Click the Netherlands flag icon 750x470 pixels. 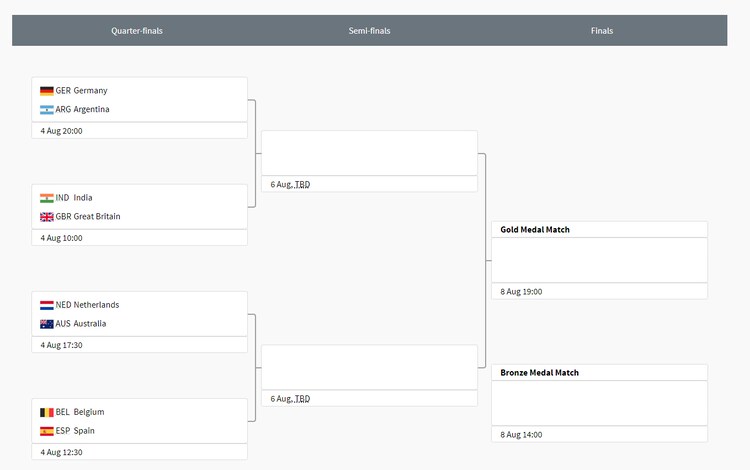click(x=46, y=305)
